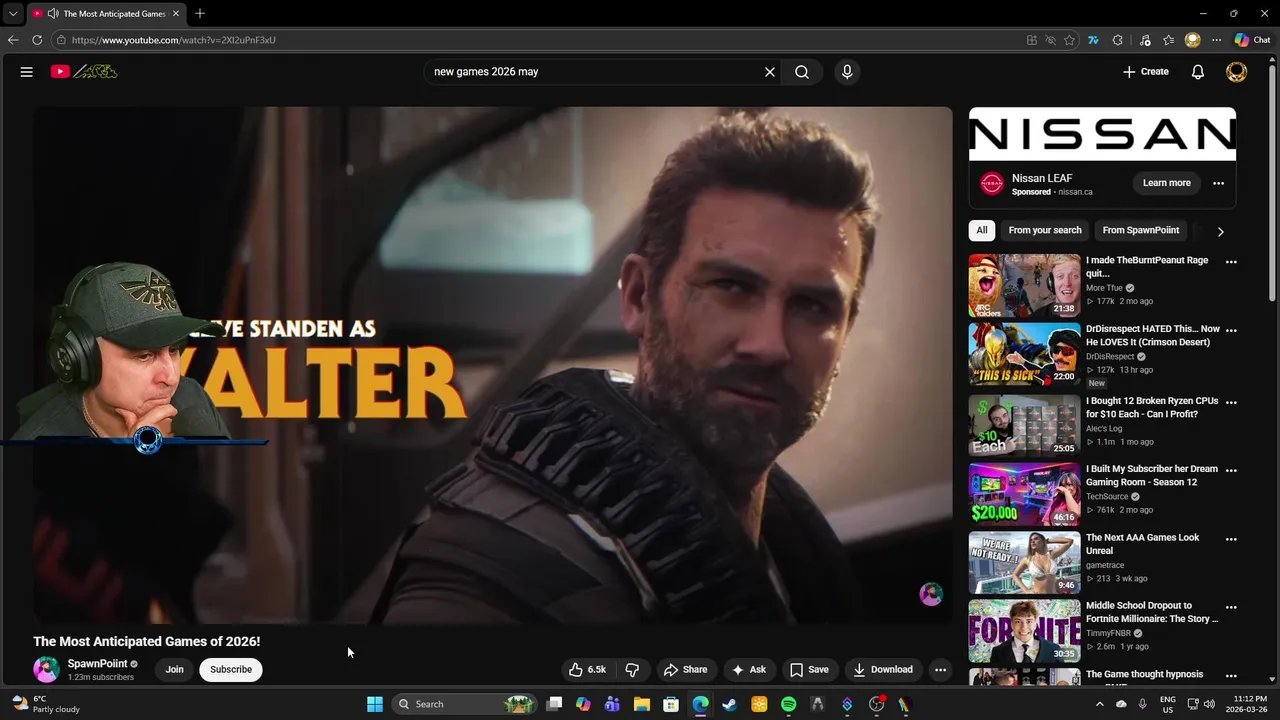Open more actions under the video
Screen dimensions: 1280x720
[x=940, y=670]
